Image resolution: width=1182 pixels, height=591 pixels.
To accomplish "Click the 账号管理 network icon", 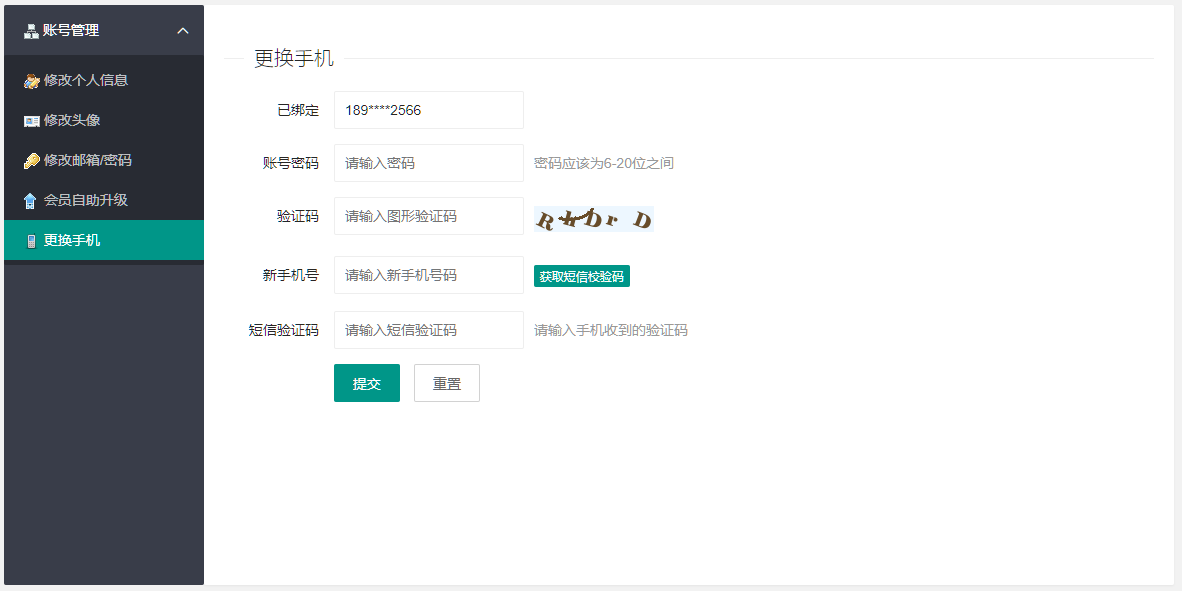I will pyautogui.click(x=31, y=31).
